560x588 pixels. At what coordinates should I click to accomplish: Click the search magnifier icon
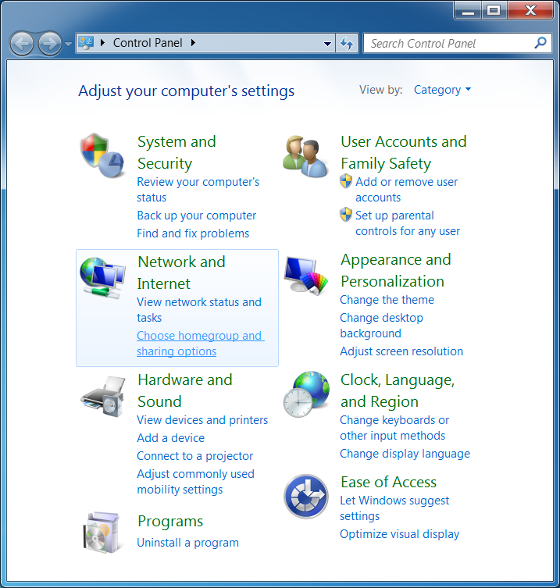click(540, 43)
